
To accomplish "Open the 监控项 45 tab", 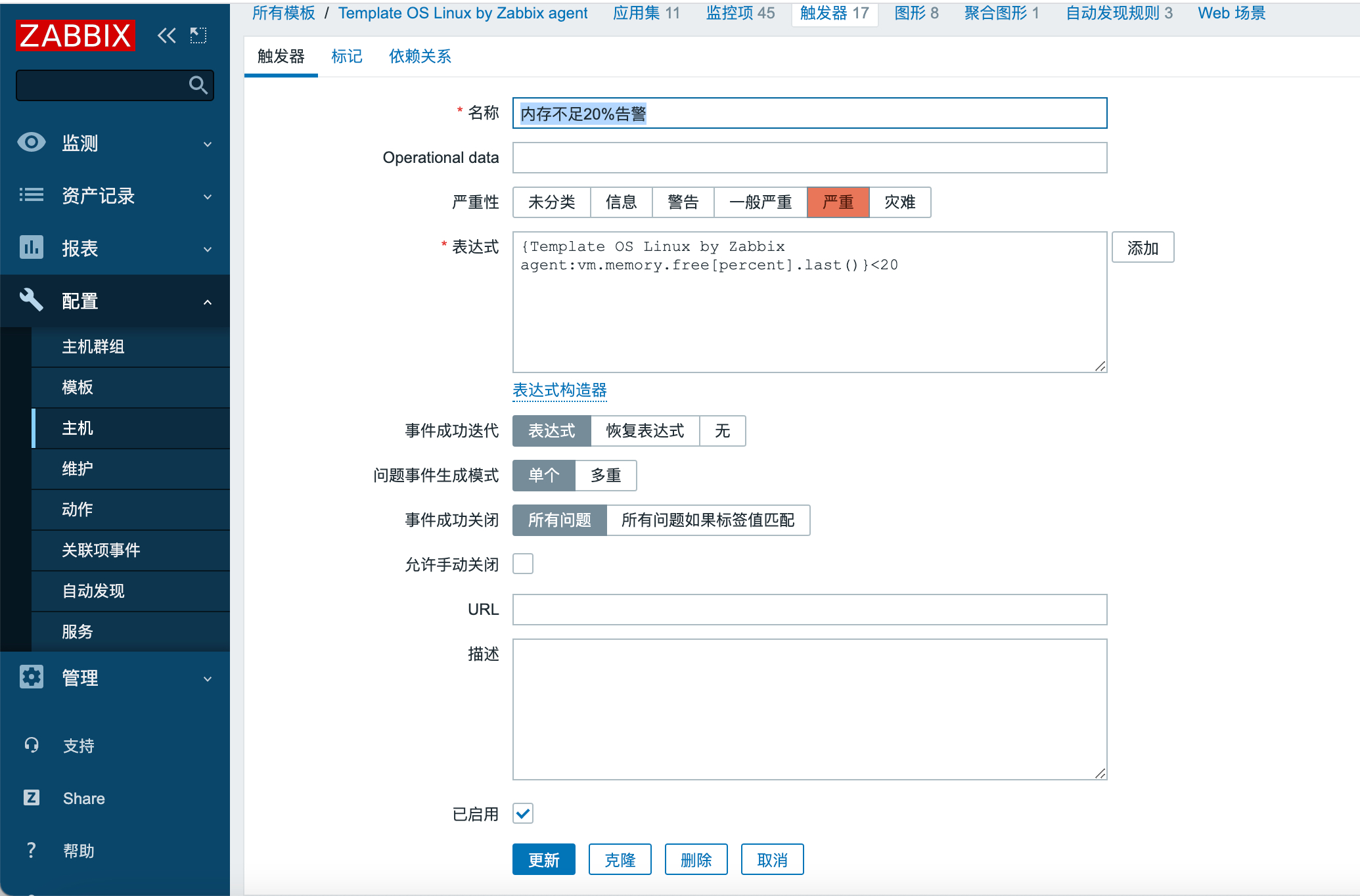I will [x=740, y=12].
